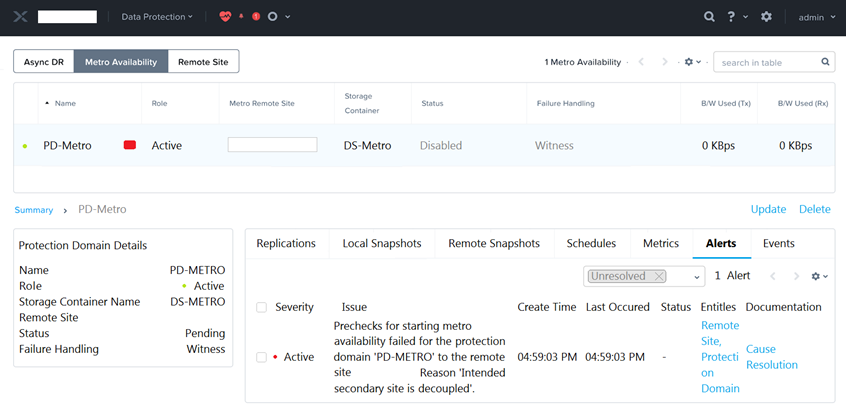This screenshot has height=407, width=846.
Task: Open the Events tab
Action: [x=779, y=243]
